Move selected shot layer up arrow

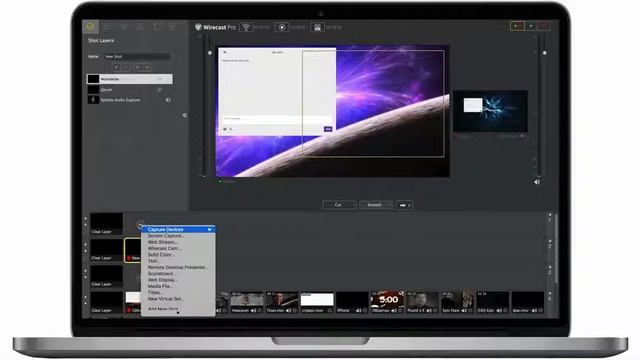tap(138, 67)
